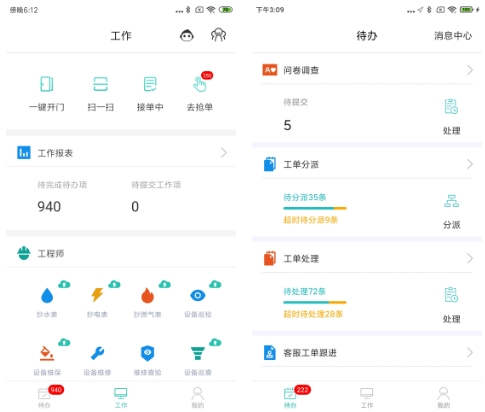The width and height of the screenshot is (485, 412).
Task: Tap the 接单中 order list icon
Action: [150, 84]
